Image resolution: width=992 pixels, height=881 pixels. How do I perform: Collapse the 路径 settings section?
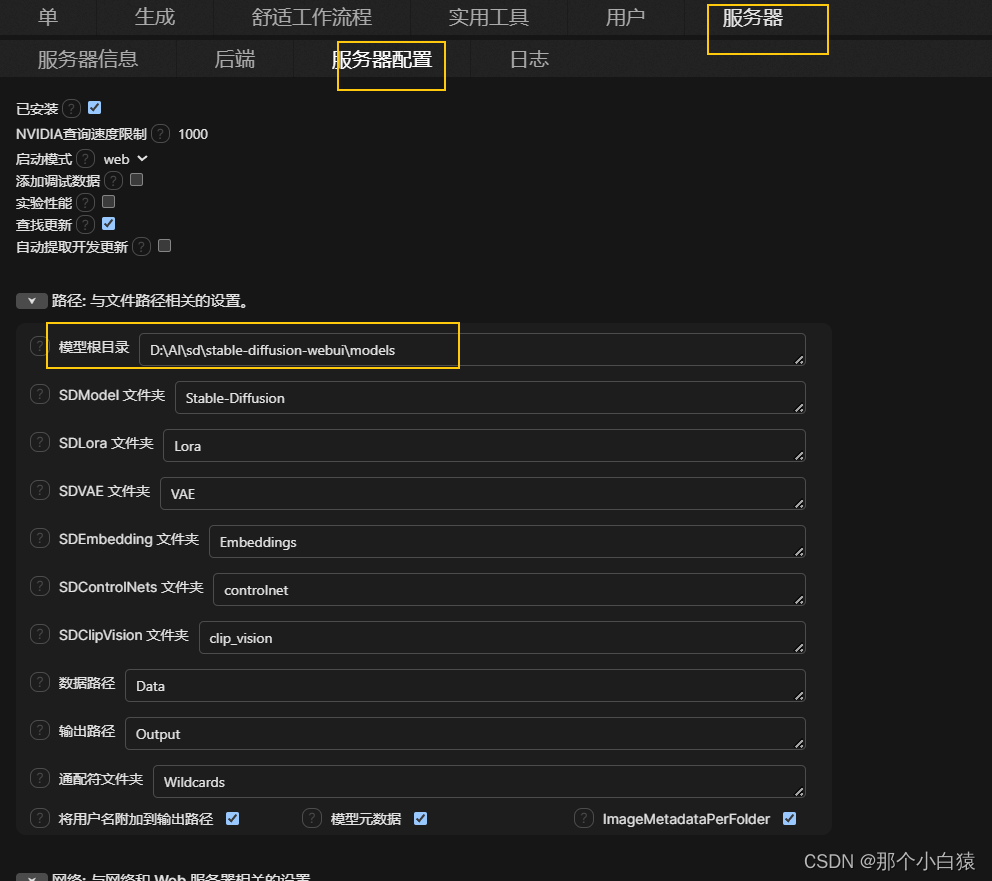click(x=32, y=301)
